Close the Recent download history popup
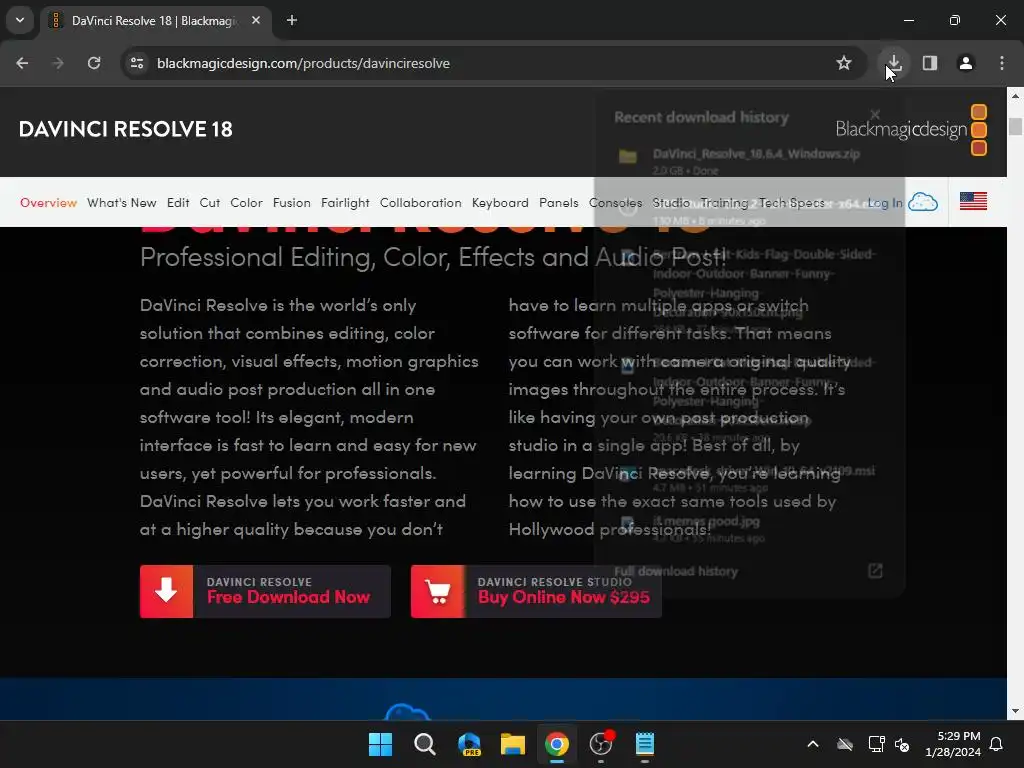This screenshot has height=768, width=1024. click(875, 115)
